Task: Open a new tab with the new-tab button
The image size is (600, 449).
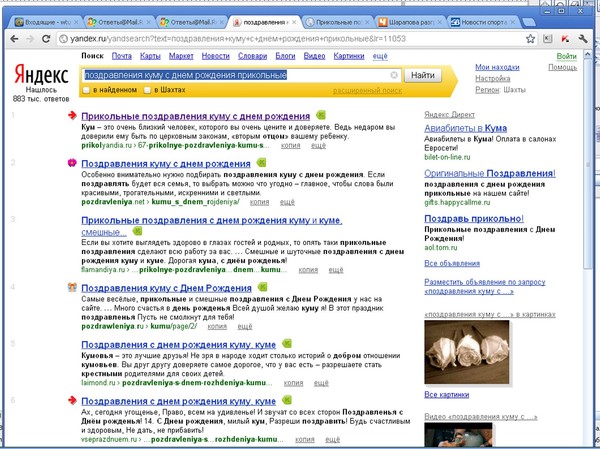Action: pyautogui.click(x=528, y=23)
